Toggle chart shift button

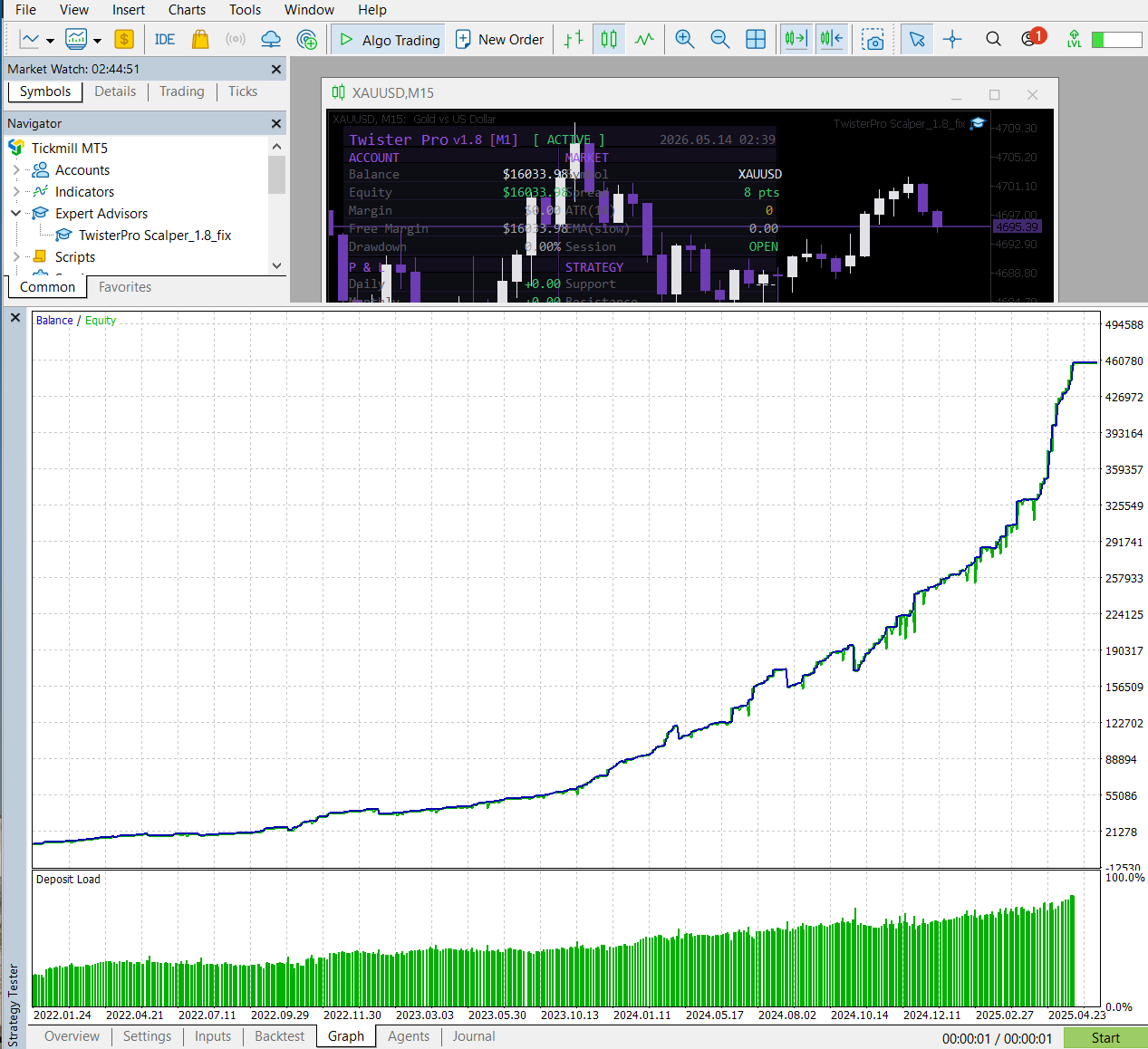(x=831, y=39)
